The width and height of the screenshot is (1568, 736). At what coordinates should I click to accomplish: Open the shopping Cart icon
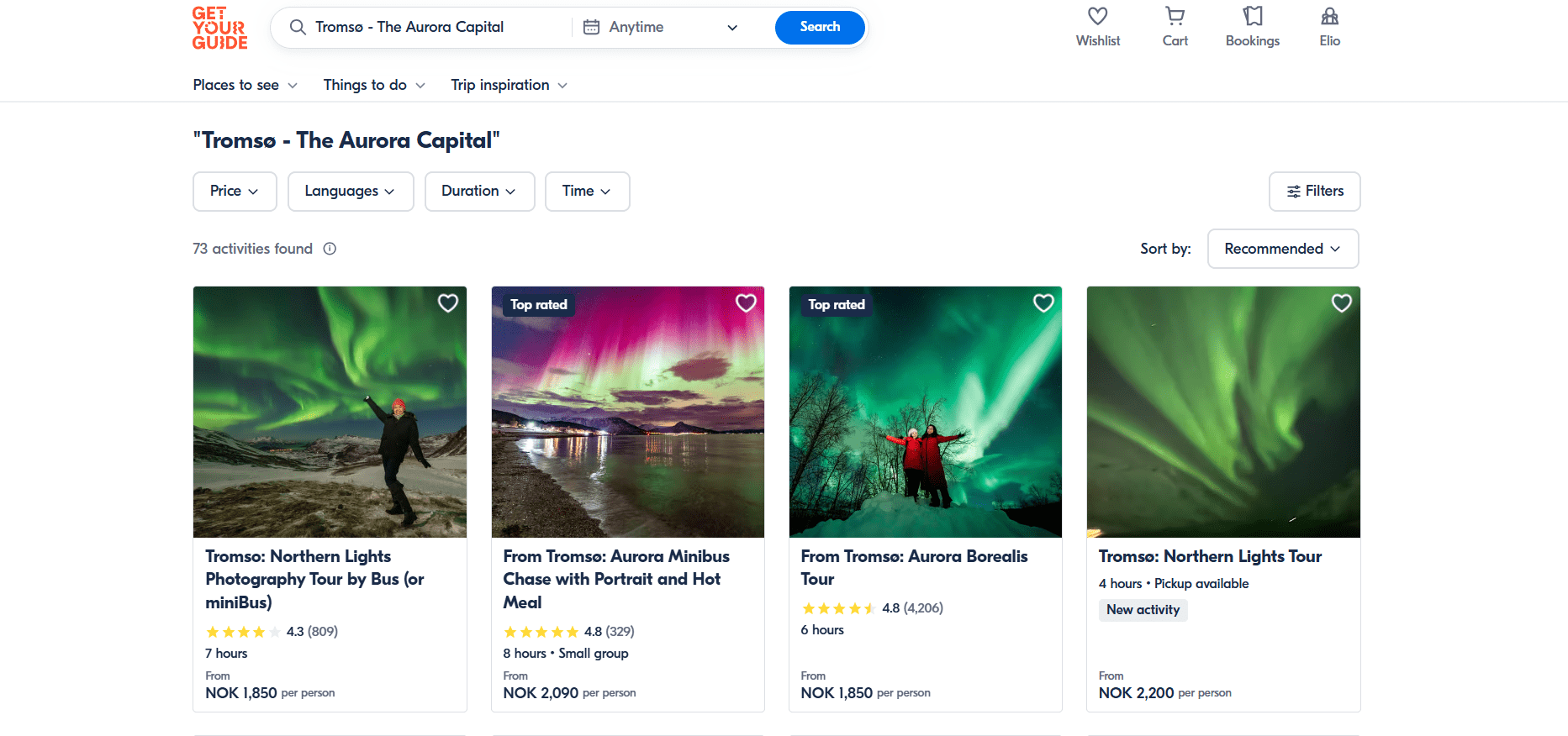[1175, 17]
